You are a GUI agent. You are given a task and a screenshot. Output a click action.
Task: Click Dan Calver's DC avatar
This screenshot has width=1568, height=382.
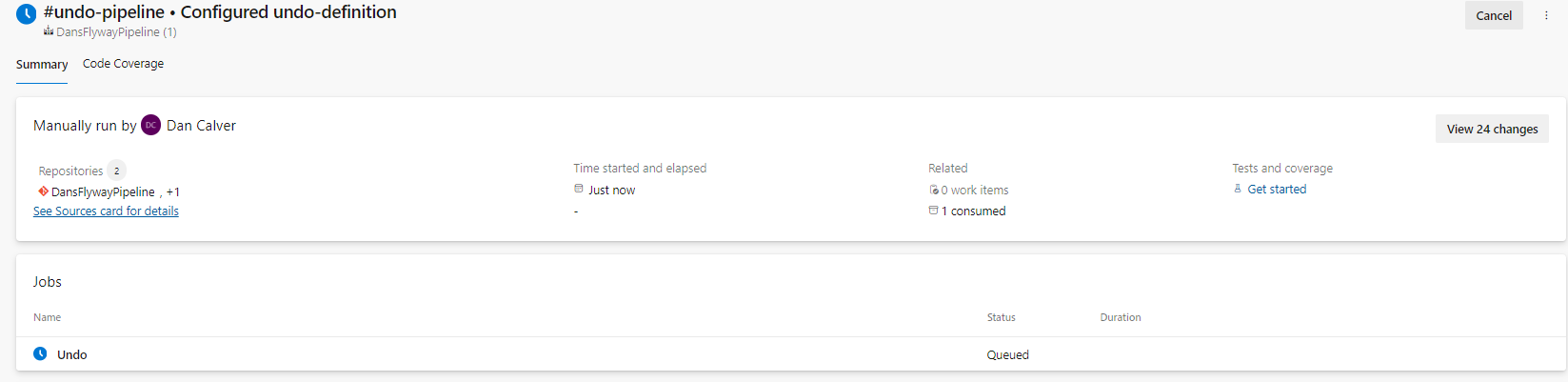[151, 126]
